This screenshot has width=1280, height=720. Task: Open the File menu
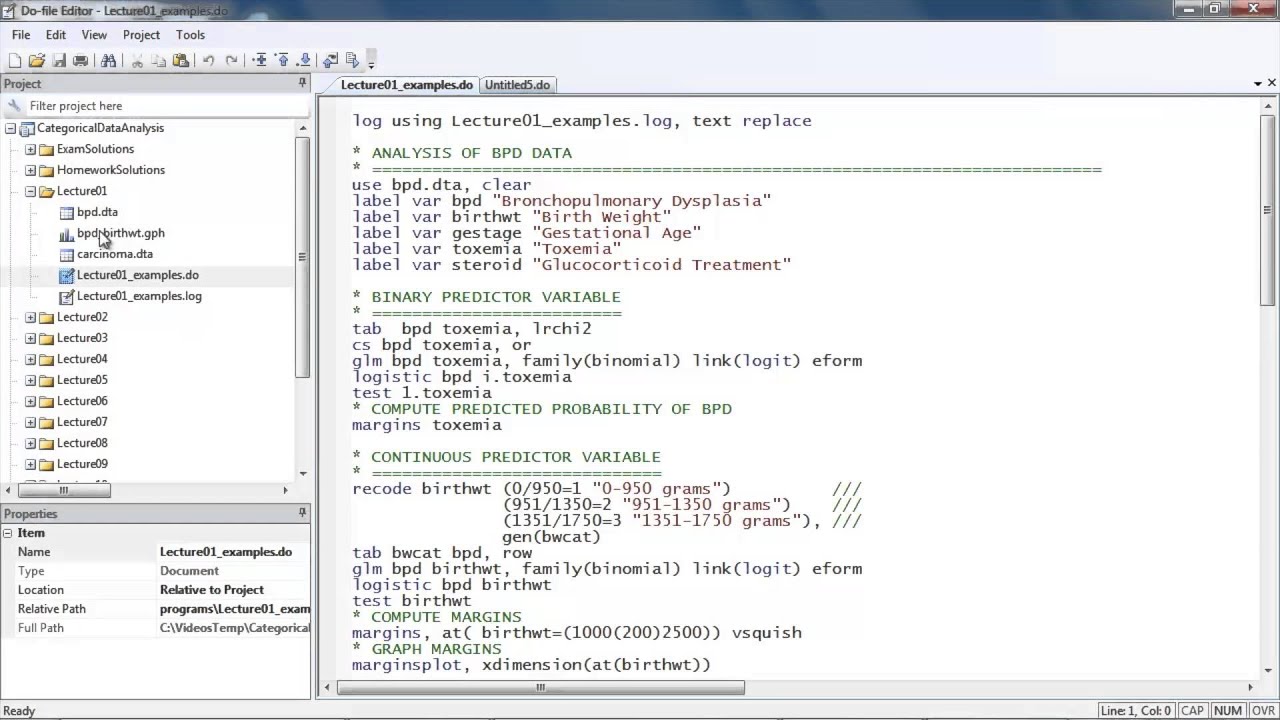(21, 35)
